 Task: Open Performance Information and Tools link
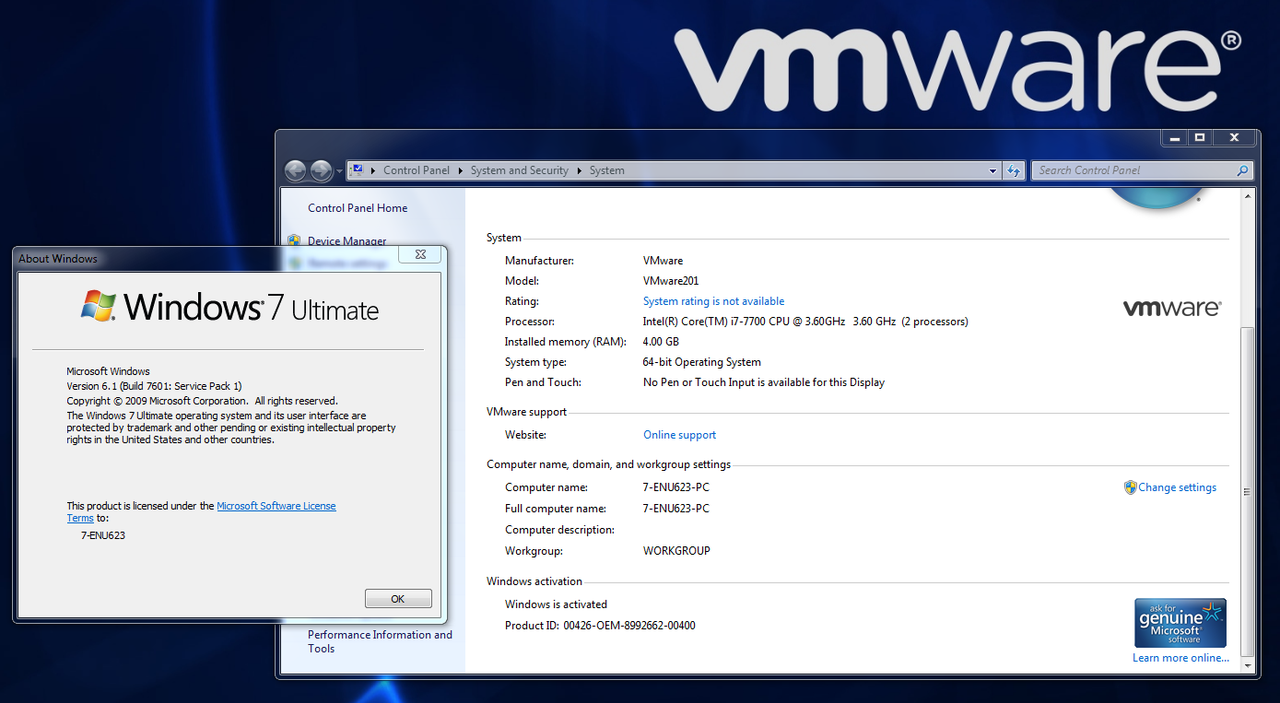tap(380, 641)
